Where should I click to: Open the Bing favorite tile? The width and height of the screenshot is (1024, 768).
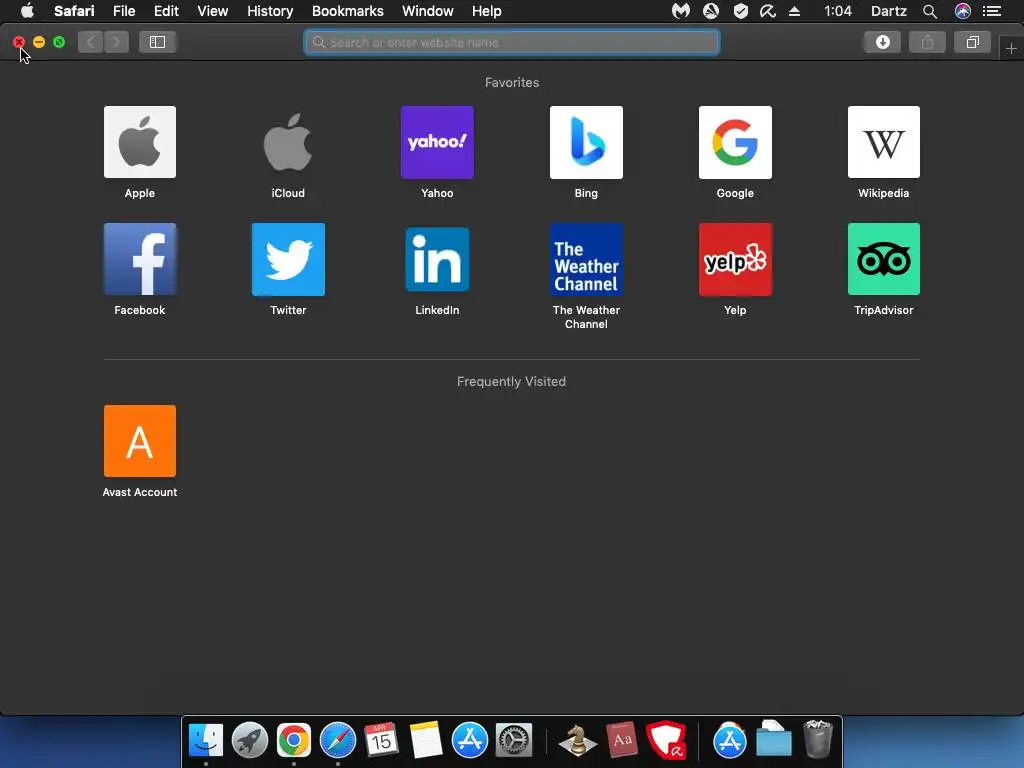586,142
